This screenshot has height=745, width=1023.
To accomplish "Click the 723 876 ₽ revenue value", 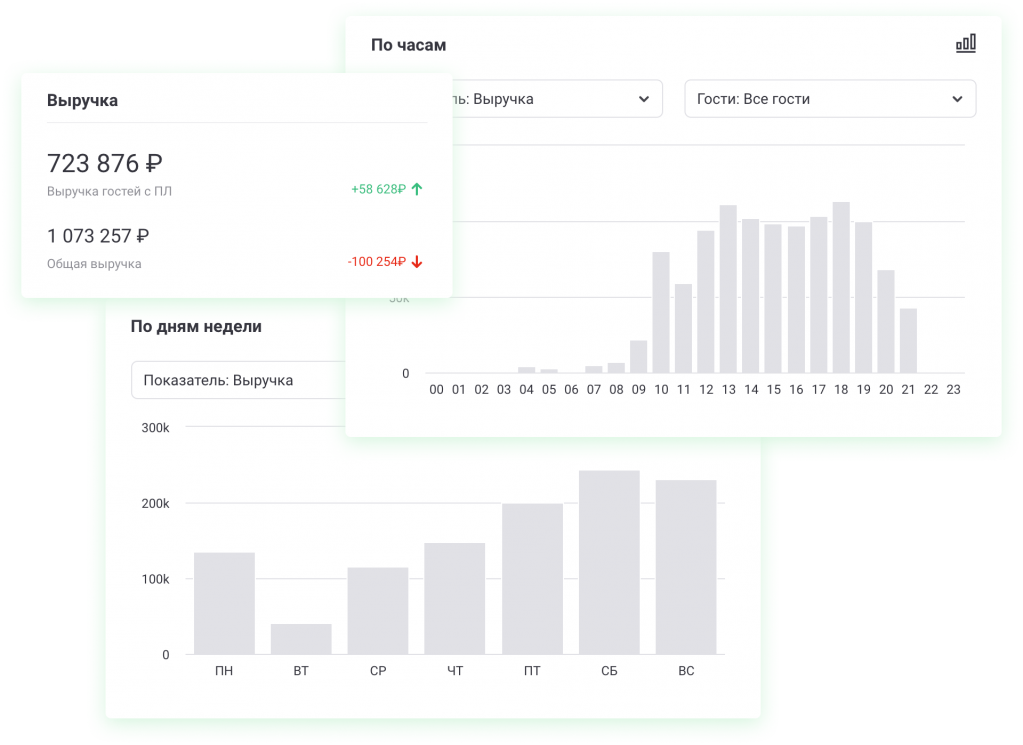I will click(x=105, y=163).
